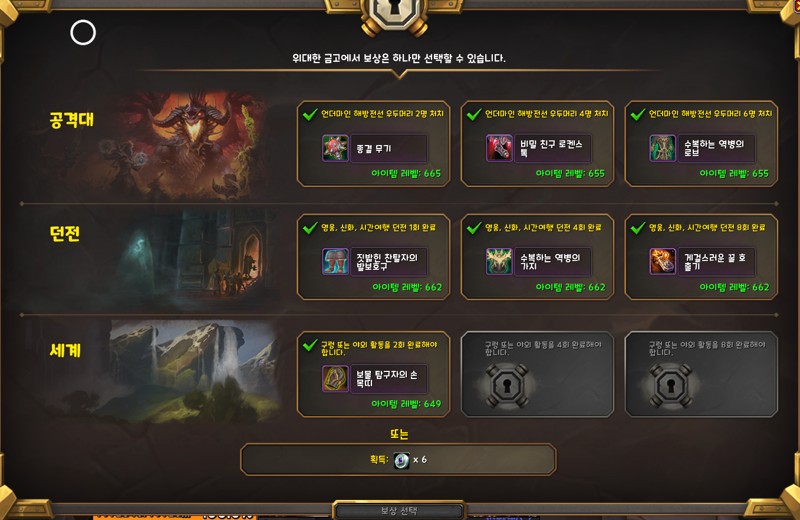Click the 보상 선택 button
This screenshot has height=520, width=800.
click(398, 511)
